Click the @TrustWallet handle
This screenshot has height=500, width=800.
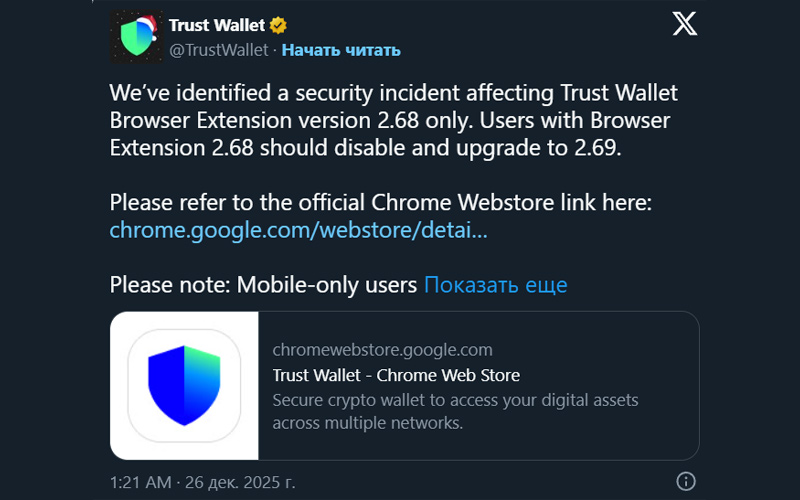[218, 49]
